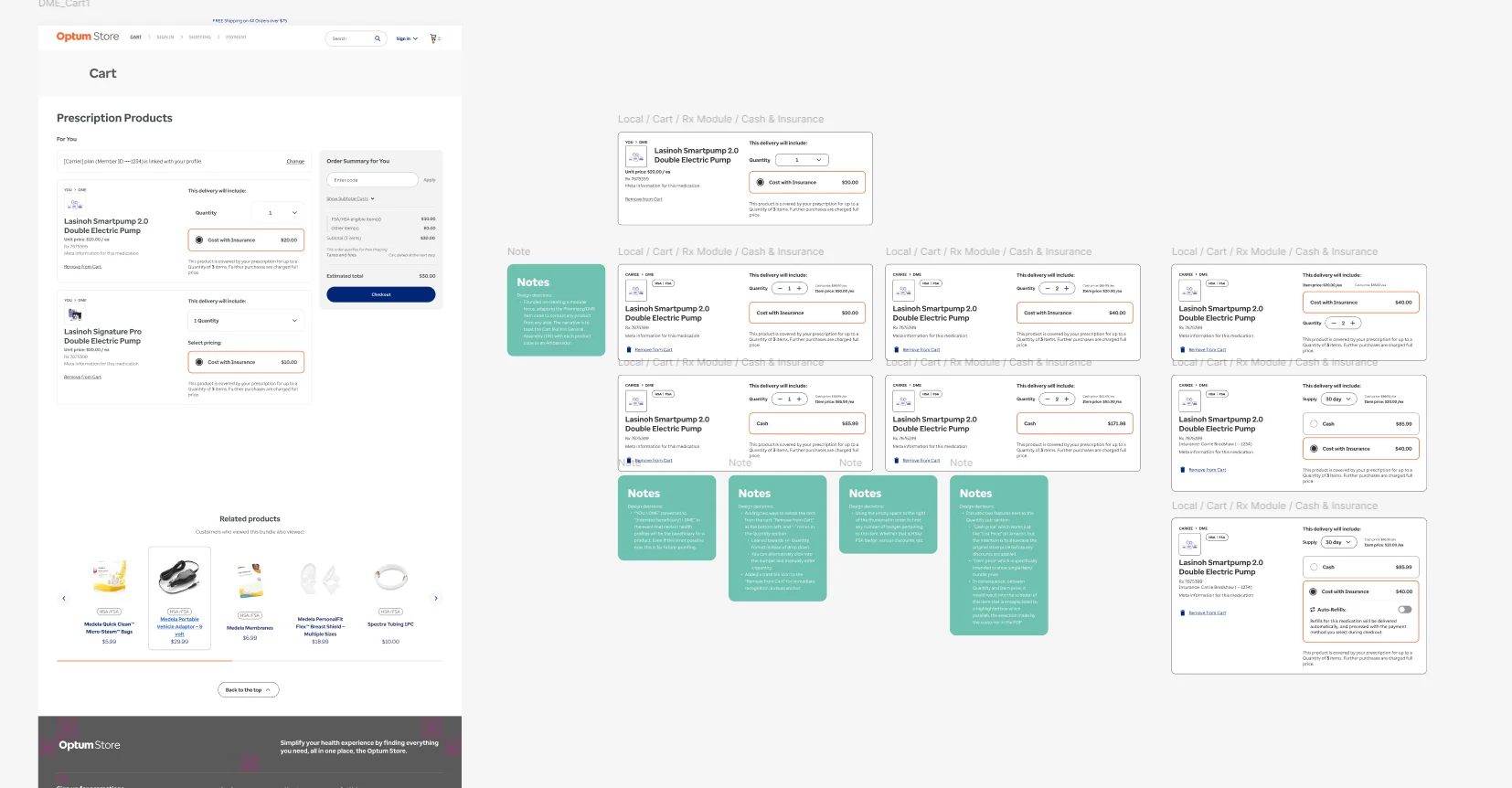Click the Enter code input field

pyautogui.click(x=372, y=180)
